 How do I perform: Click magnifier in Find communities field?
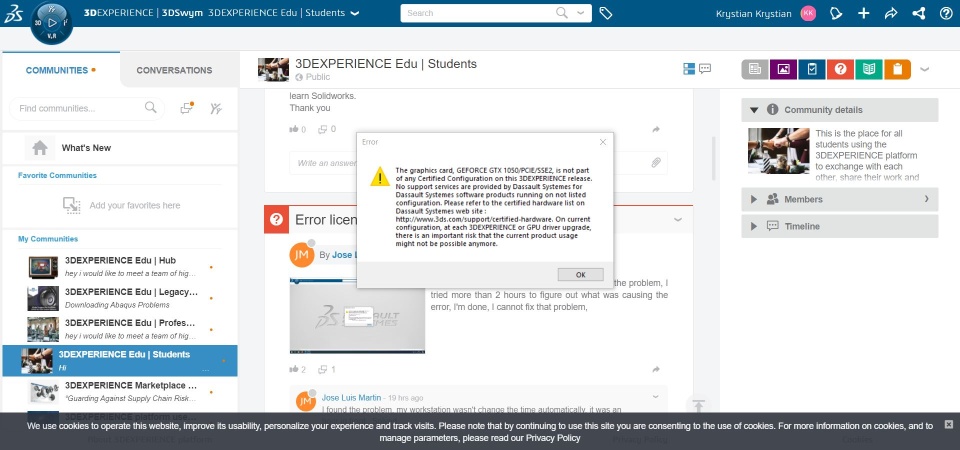150,108
